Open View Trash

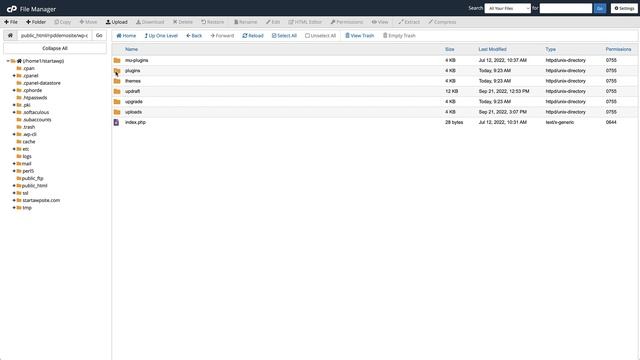click(360, 36)
